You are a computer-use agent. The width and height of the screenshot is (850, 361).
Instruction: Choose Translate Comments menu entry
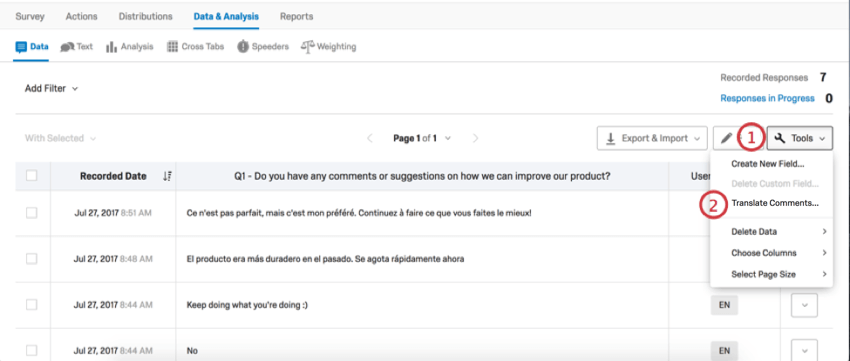click(x=775, y=204)
